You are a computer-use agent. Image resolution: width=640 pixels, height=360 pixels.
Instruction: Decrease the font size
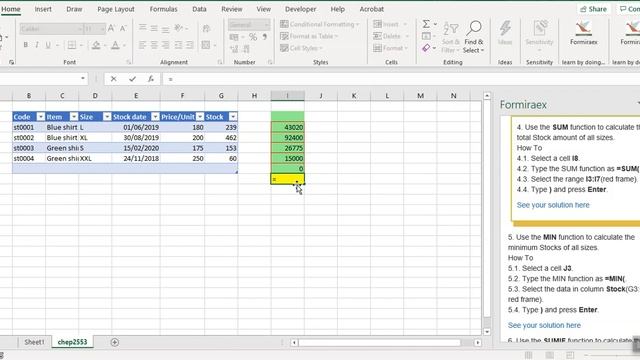pyautogui.click(x=123, y=28)
